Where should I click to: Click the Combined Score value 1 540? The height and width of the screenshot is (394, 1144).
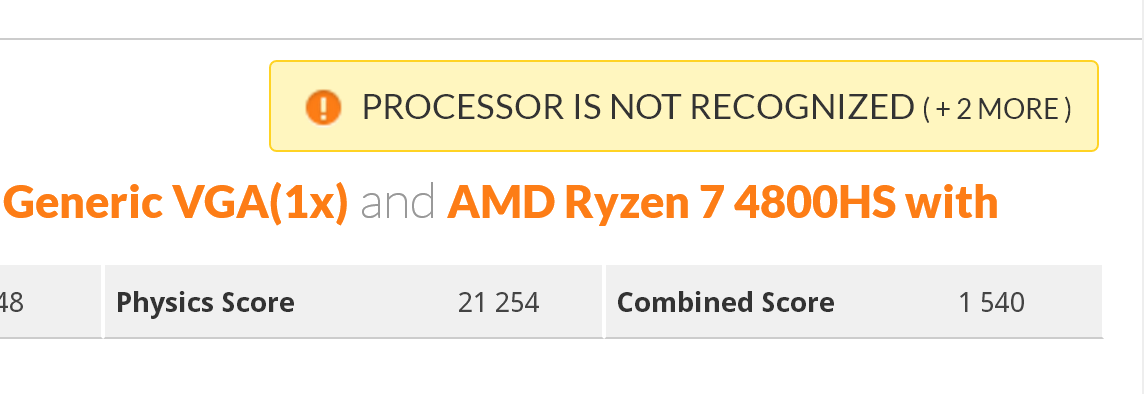[992, 302]
